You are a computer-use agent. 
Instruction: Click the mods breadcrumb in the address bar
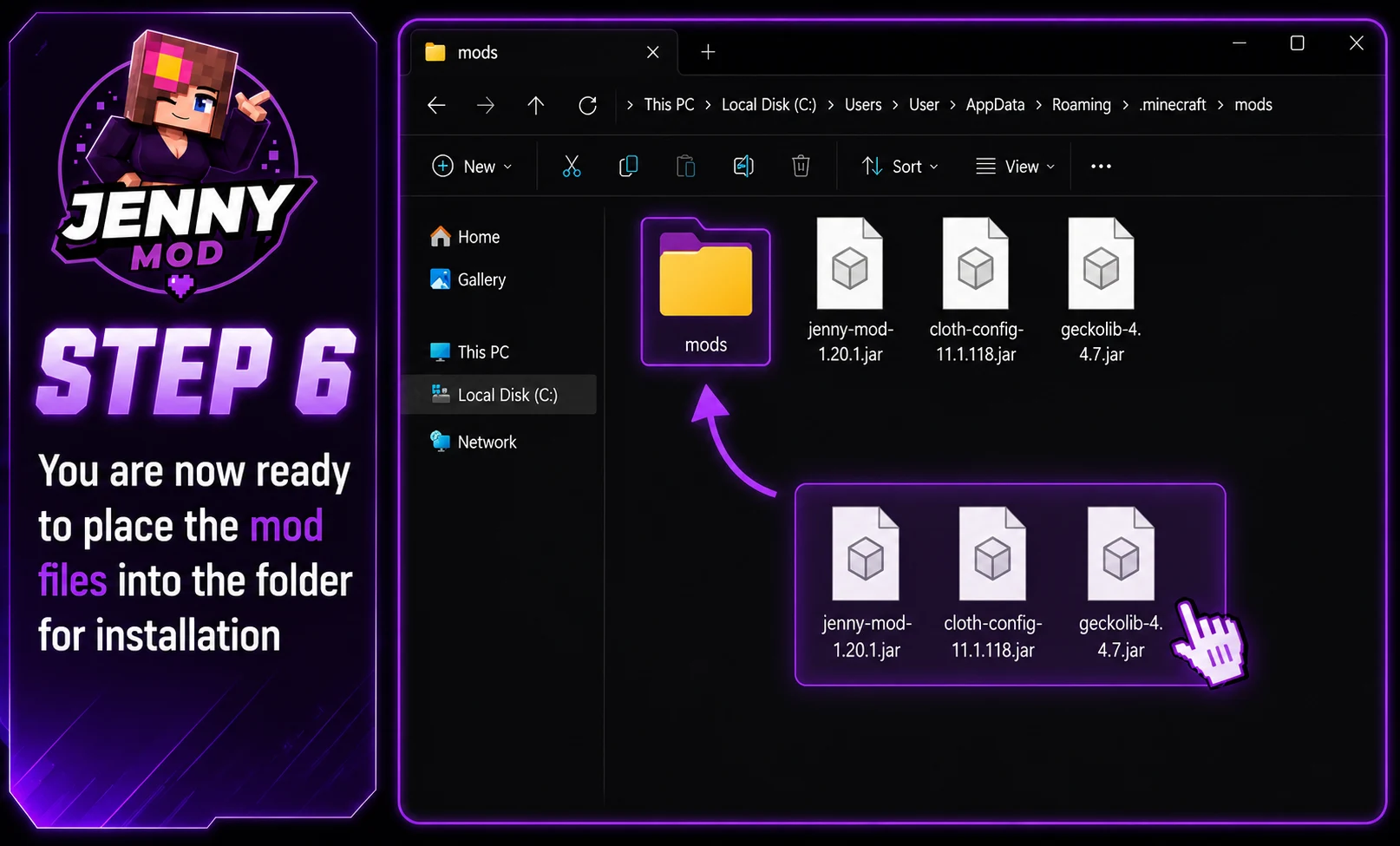tap(1253, 105)
